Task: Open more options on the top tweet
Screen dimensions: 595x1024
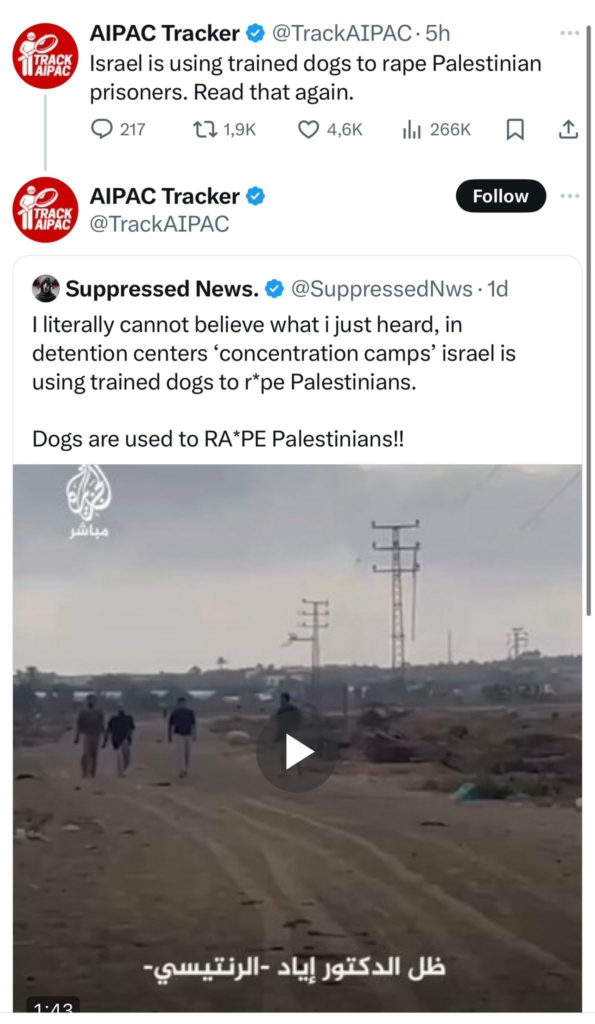Action: coord(570,33)
